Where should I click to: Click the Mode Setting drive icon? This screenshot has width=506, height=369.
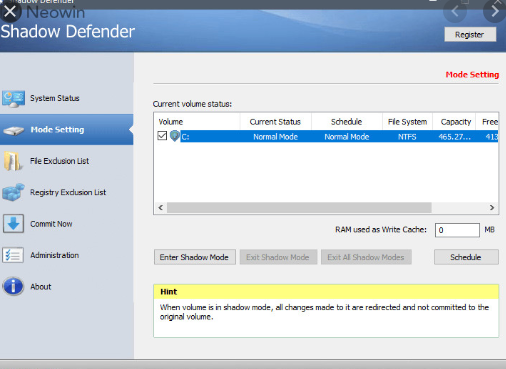13,130
